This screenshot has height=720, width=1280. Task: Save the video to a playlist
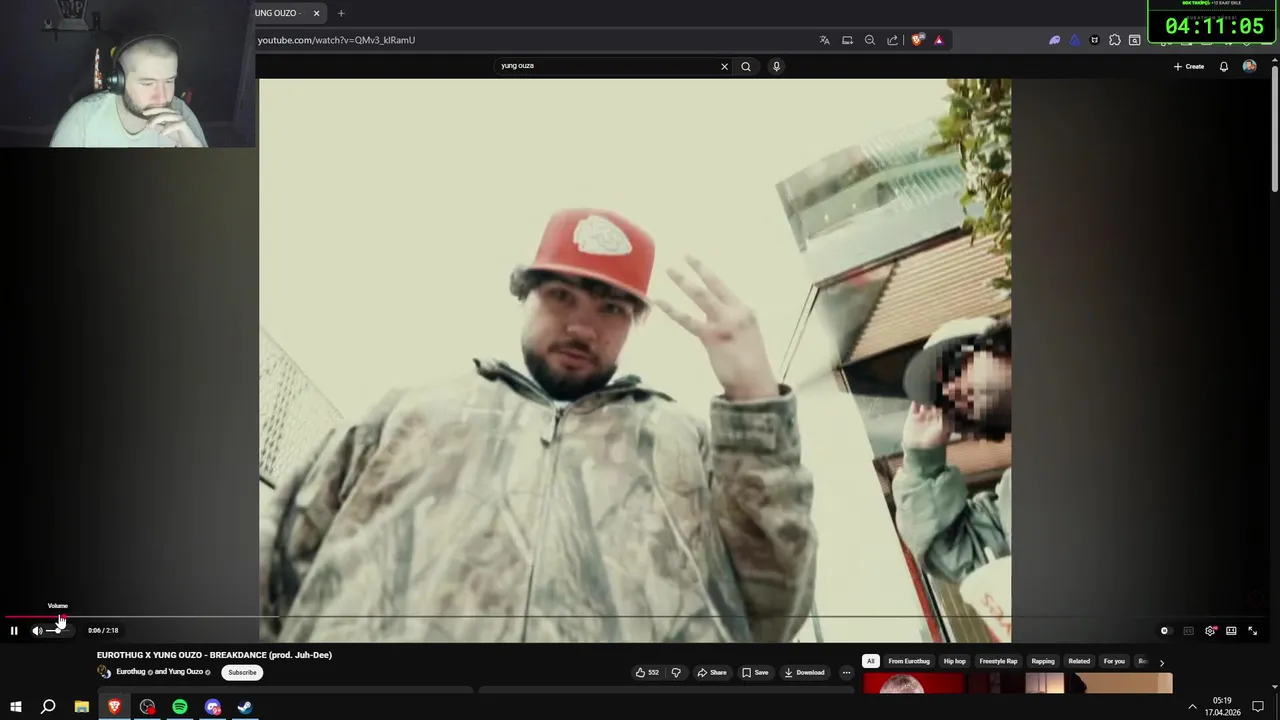[x=755, y=672]
